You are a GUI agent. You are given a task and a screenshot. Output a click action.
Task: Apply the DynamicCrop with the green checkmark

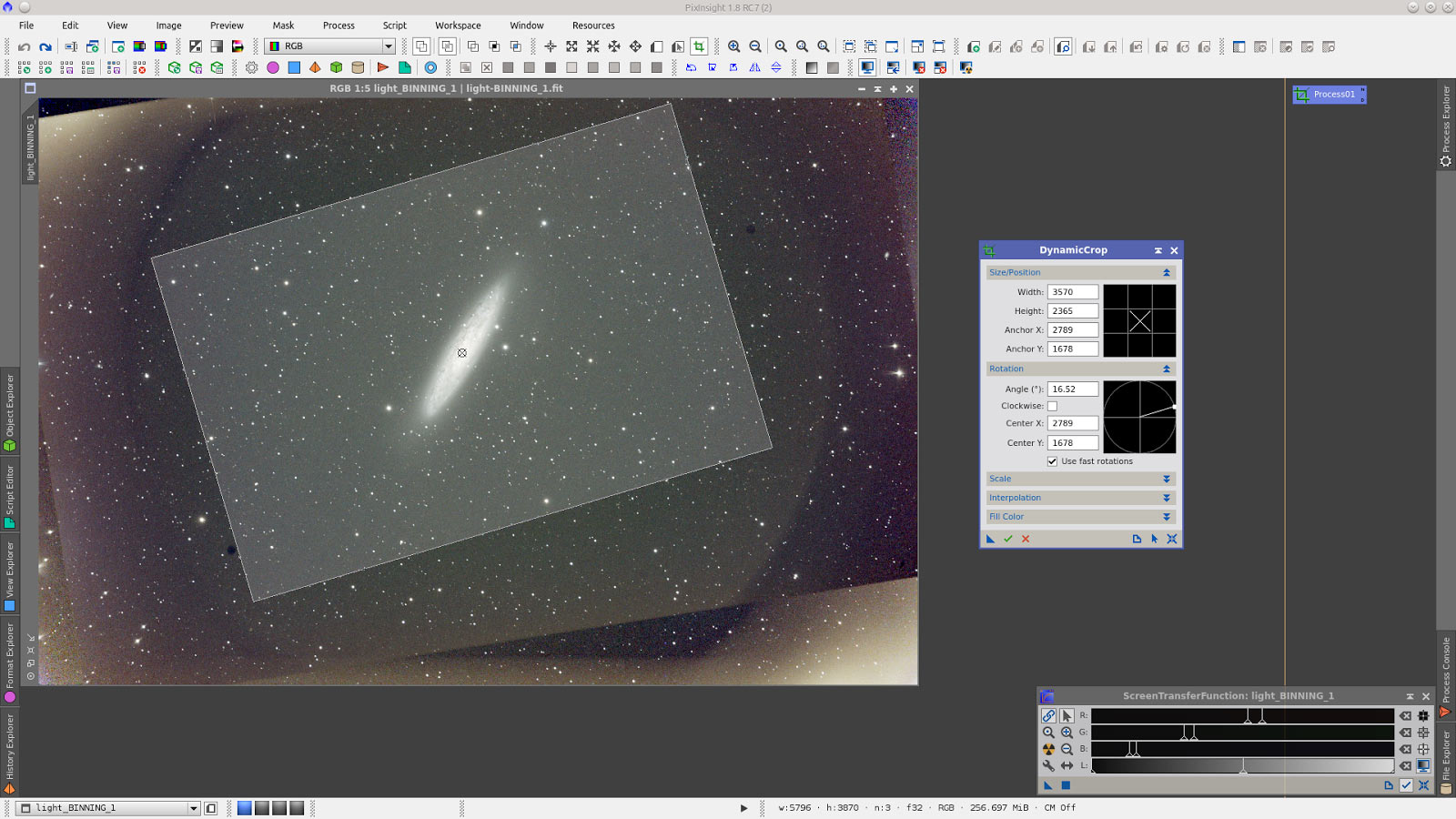coord(1007,539)
